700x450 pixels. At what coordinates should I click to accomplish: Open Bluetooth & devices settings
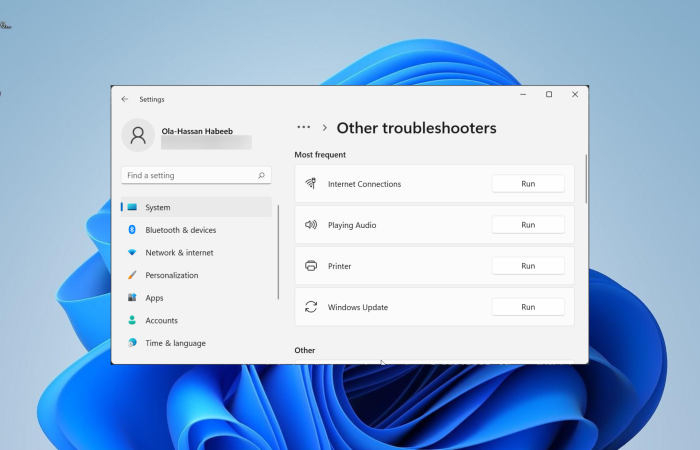[x=196, y=230]
